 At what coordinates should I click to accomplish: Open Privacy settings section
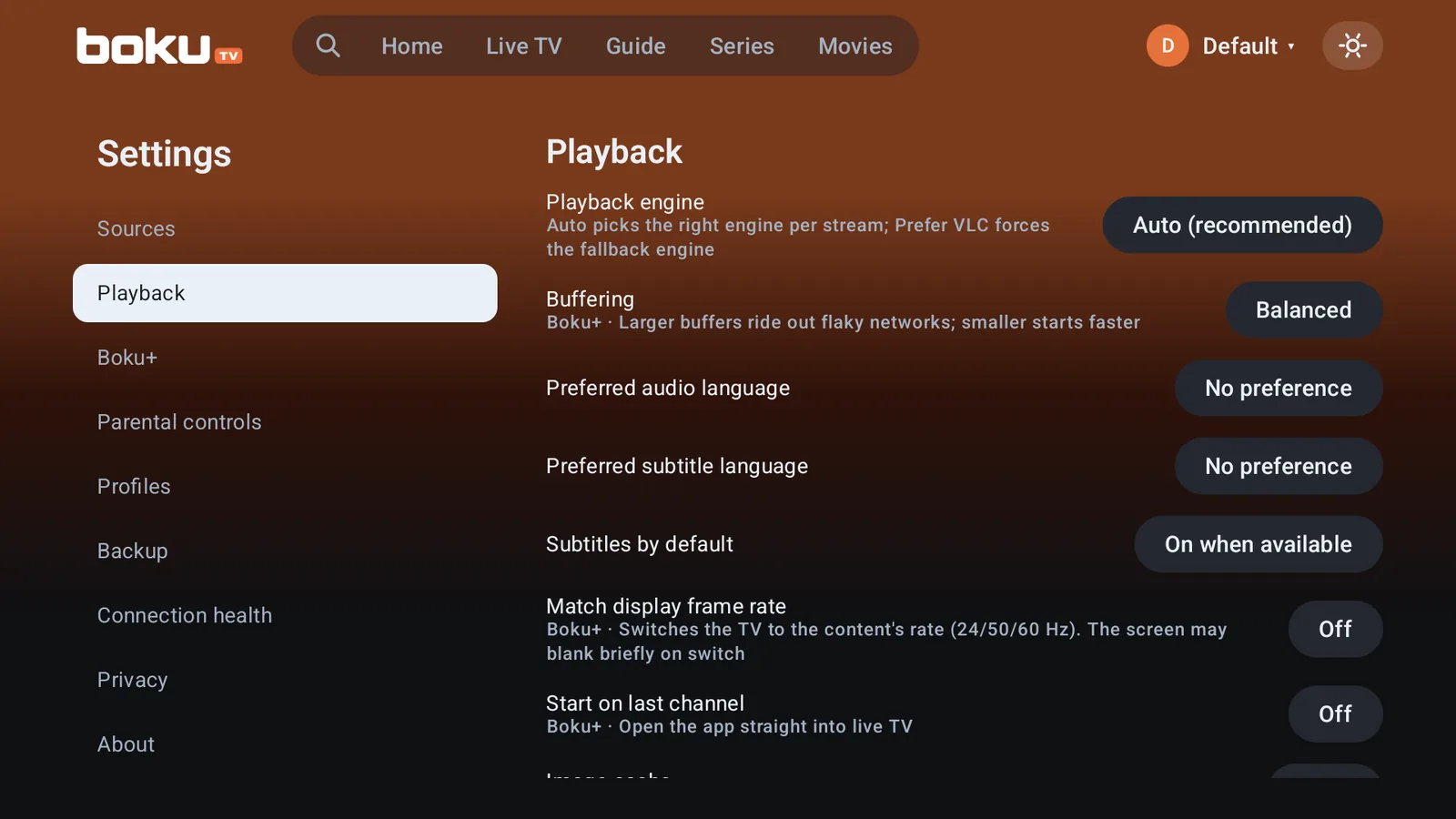coord(285,681)
